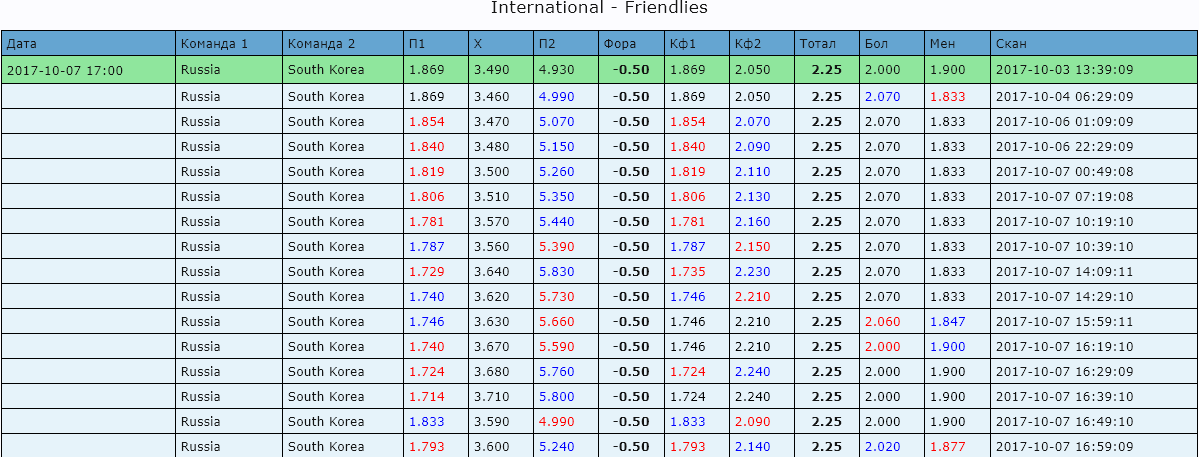Click the 'Кф2' column header
This screenshot has height=457, width=1199.
point(747,43)
